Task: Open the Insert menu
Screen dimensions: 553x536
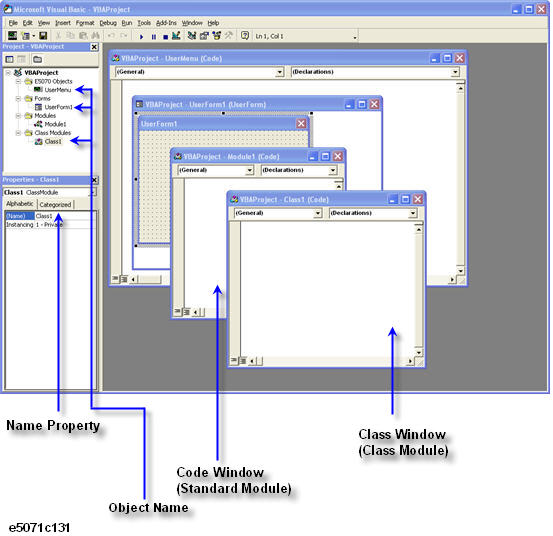Action: click(63, 23)
